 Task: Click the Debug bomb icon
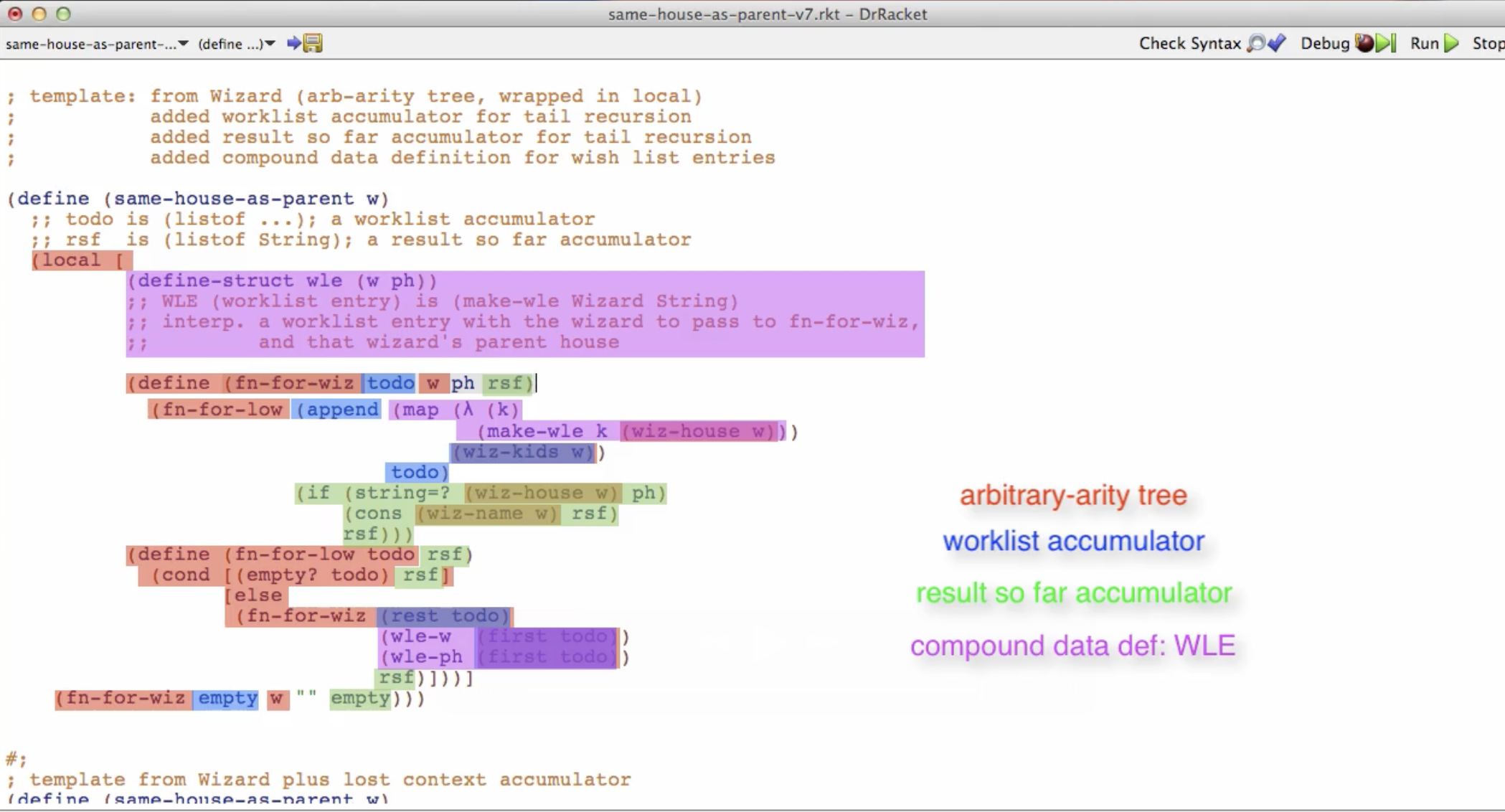point(1364,43)
